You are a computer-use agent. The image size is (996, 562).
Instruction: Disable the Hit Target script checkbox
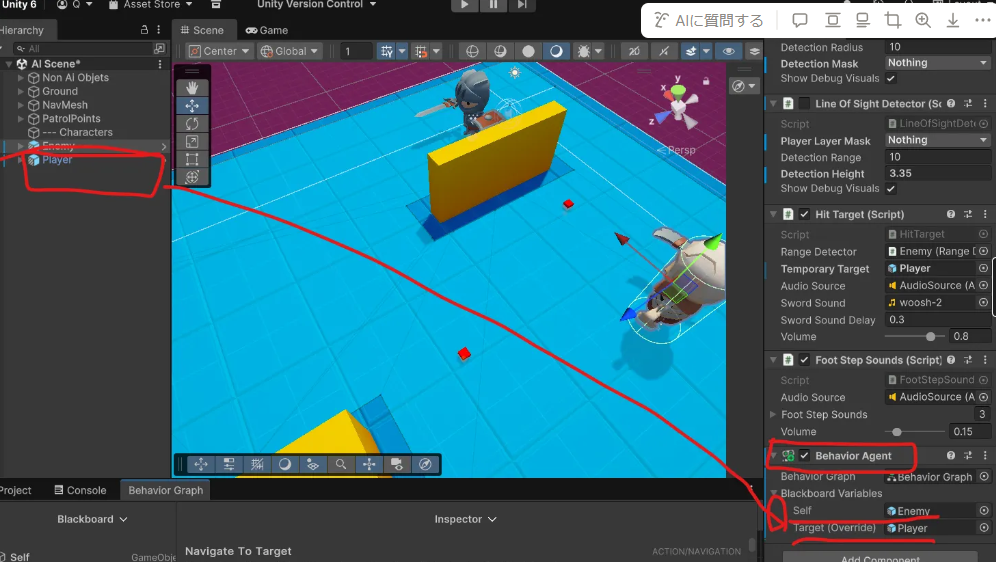point(804,214)
